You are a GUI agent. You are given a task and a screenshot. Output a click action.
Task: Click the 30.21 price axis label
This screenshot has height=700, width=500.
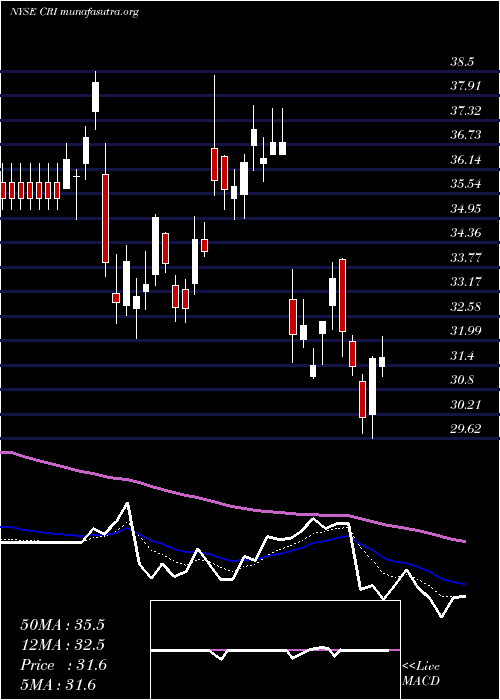coord(466,405)
